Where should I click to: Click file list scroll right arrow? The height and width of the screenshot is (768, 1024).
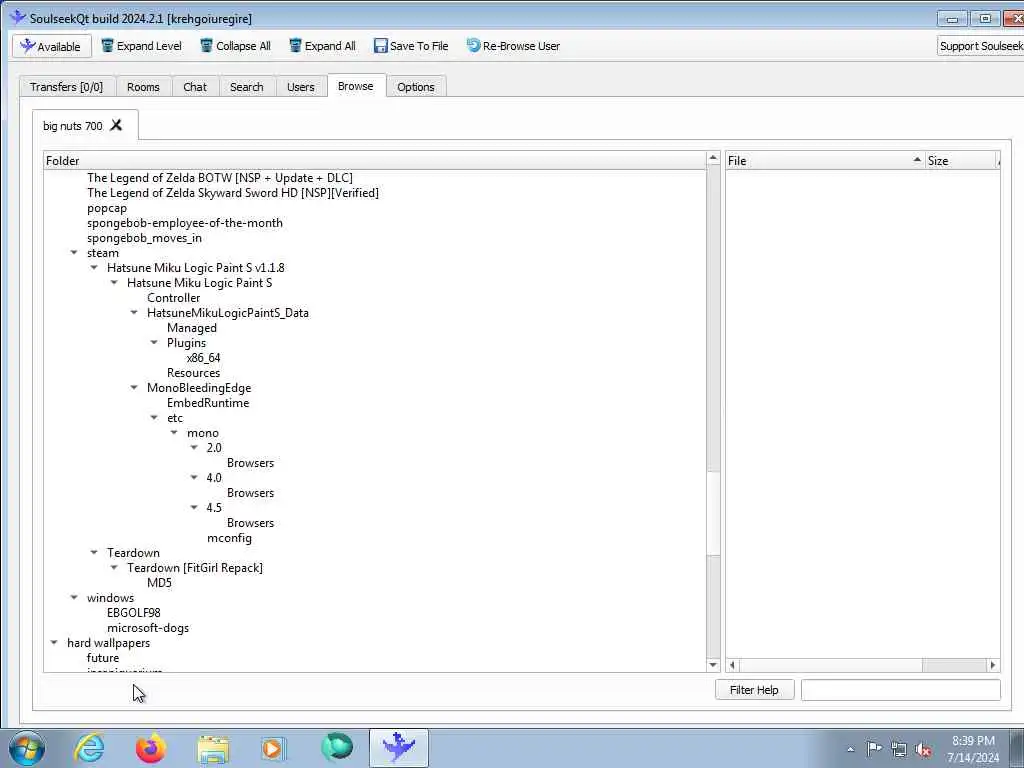[x=993, y=665]
